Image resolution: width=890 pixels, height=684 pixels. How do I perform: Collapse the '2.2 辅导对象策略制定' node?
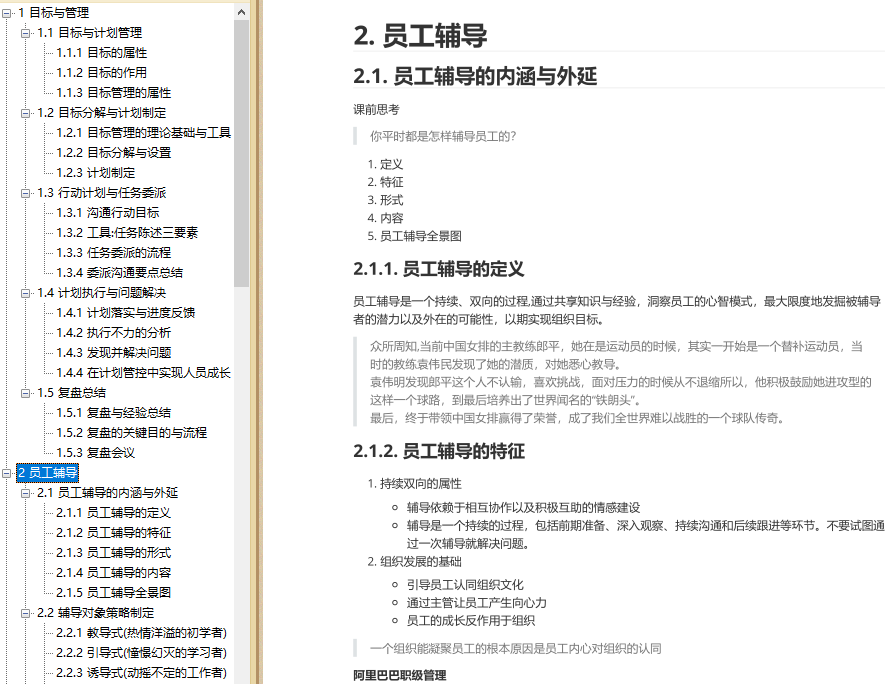(x=25, y=613)
